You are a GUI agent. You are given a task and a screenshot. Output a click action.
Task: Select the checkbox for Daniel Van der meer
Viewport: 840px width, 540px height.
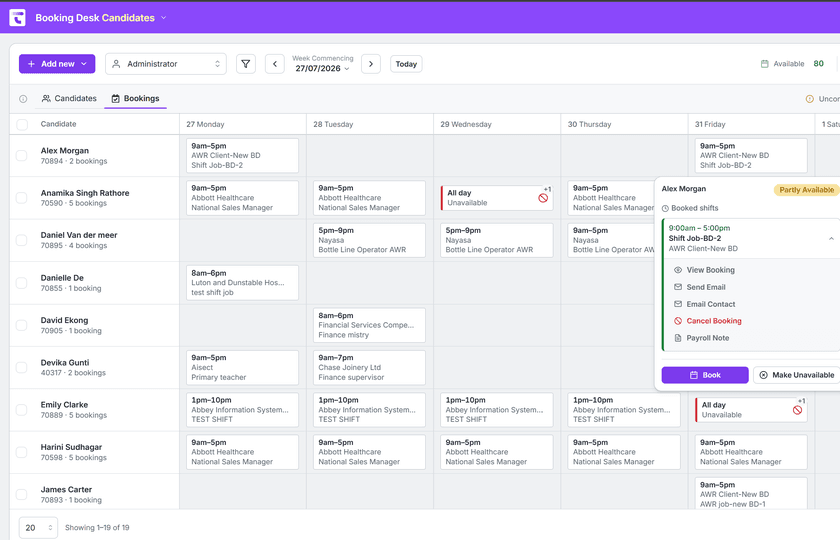21,240
